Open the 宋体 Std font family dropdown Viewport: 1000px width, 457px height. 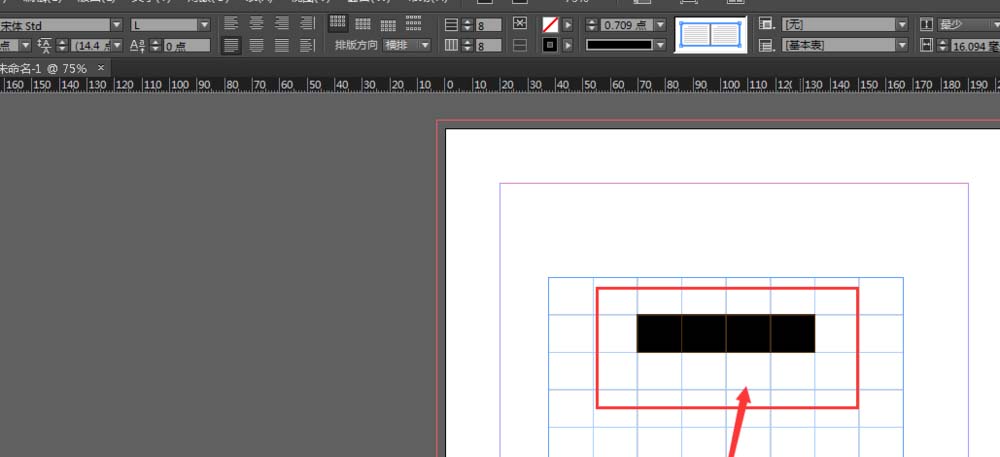(116, 24)
